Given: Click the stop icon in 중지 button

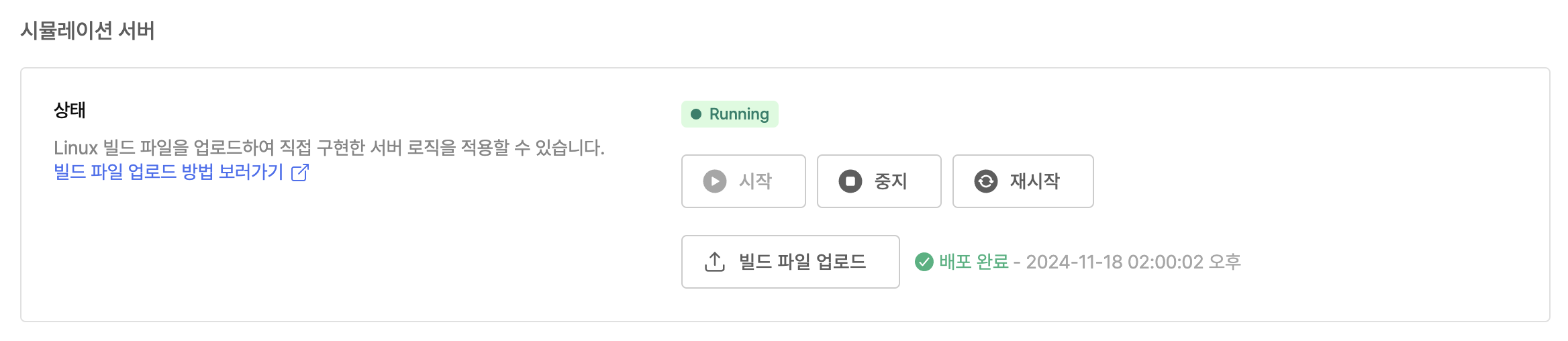Looking at the screenshot, I should coord(850,181).
